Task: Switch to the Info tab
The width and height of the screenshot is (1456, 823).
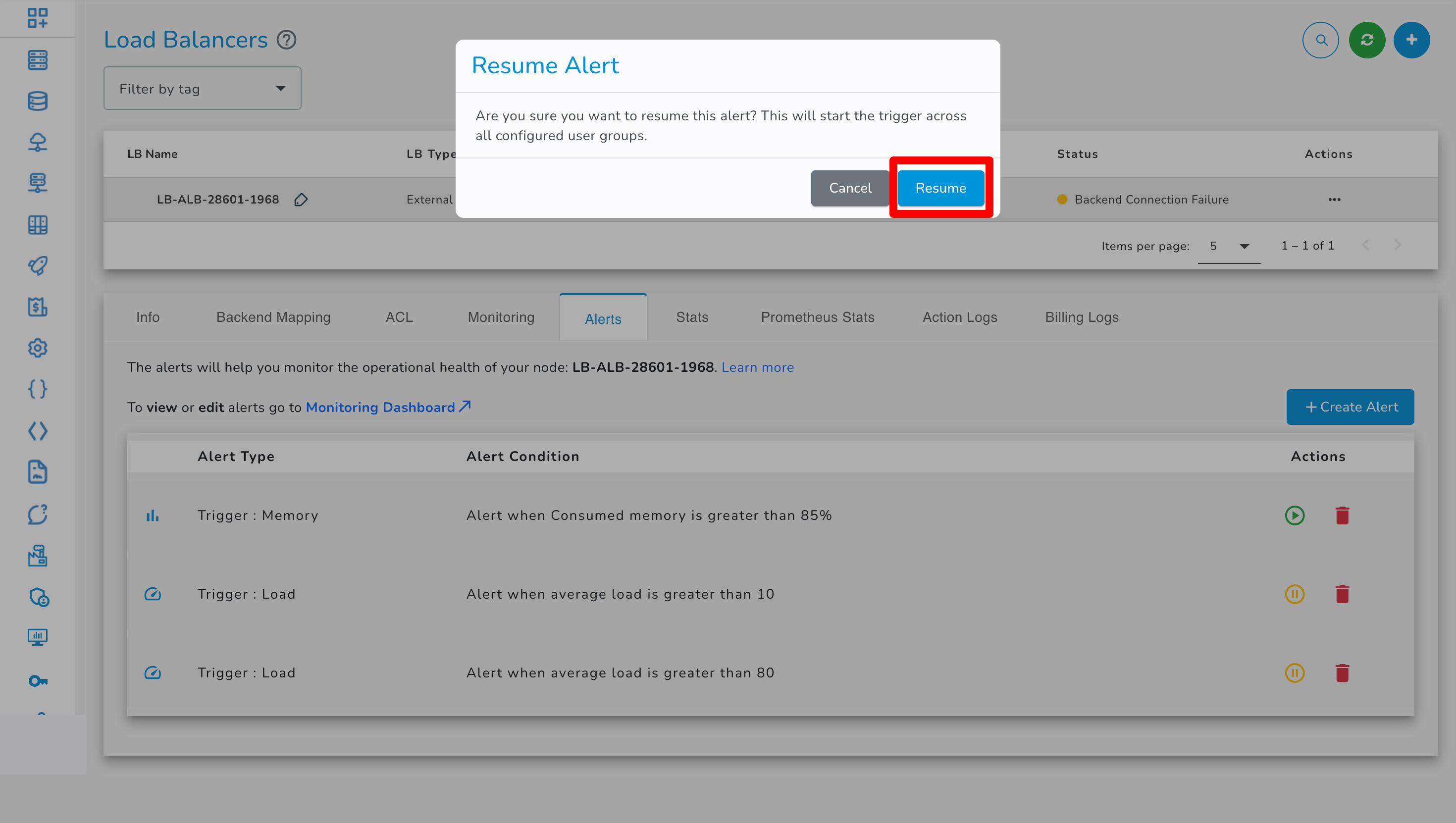Action: [x=148, y=317]
